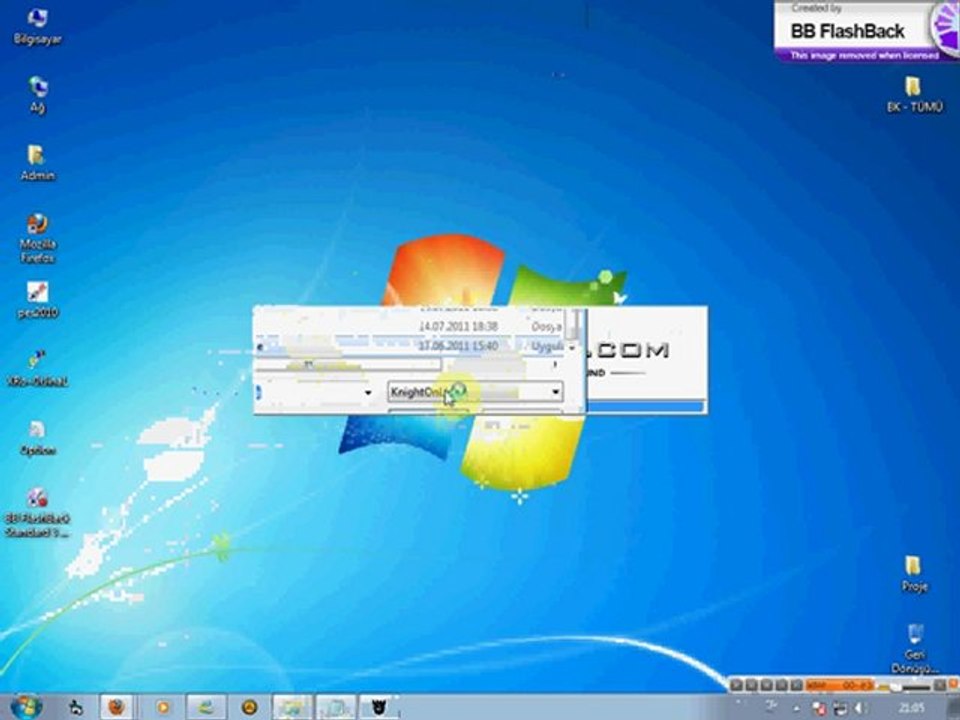Screen dimensions: 960x720
Task: Expand the left dropdown in the file dialog
Action: pos(368,392)
